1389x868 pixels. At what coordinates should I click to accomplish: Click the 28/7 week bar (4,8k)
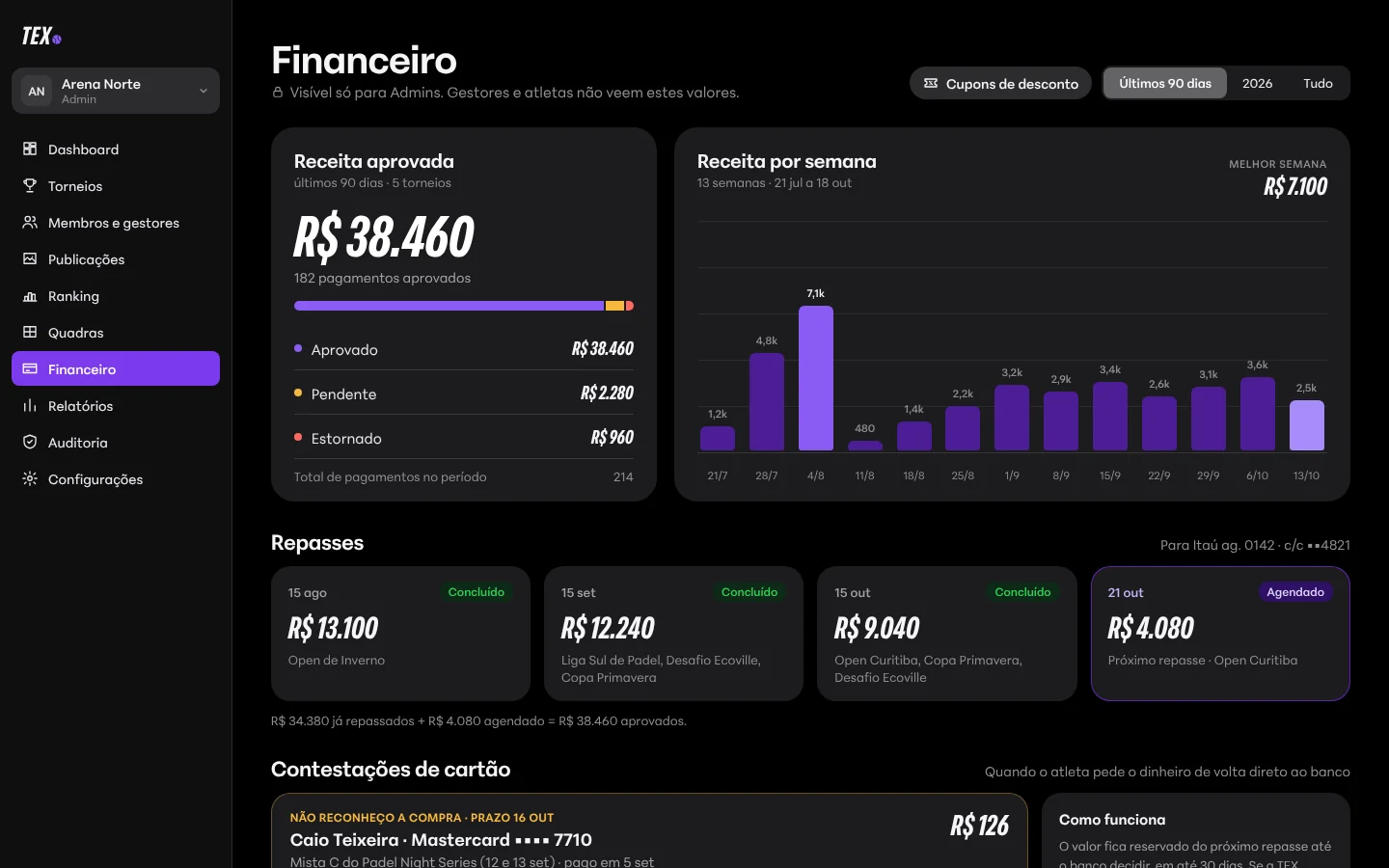767,402
